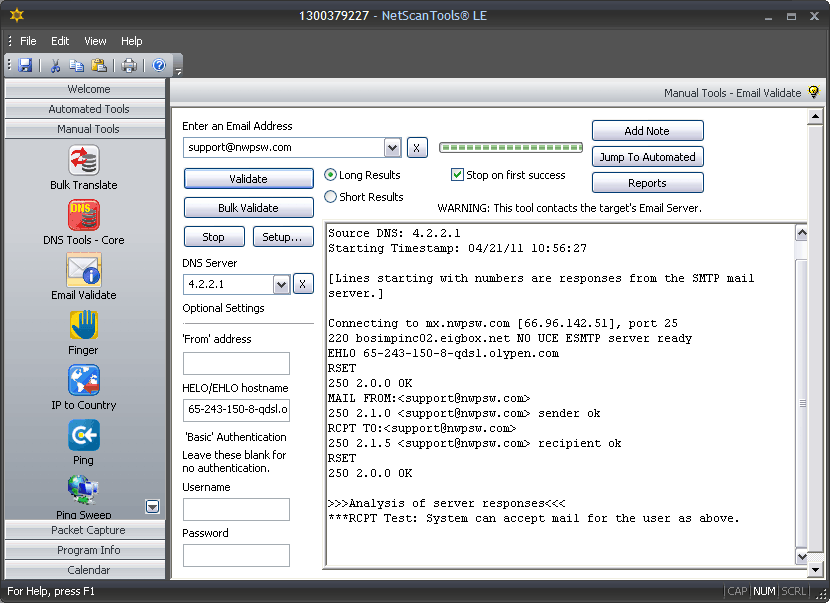830x603 pixels.
Task: Click the results pane scrollbar thumb
Action: pyautogui.click(x=801, y=402)
